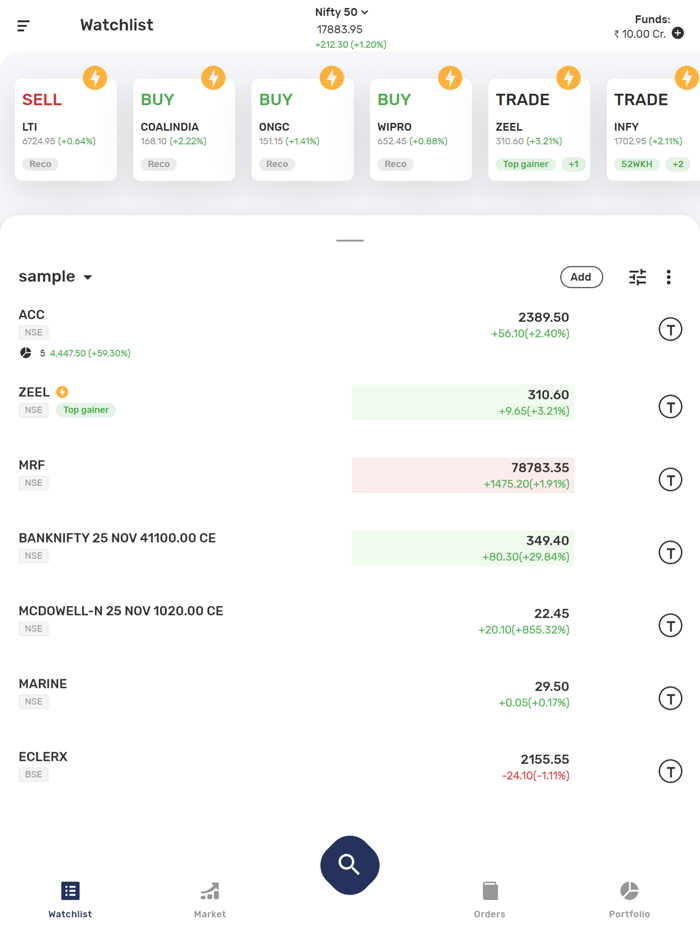Go to the Portfolio tab

tap(629, 898)
